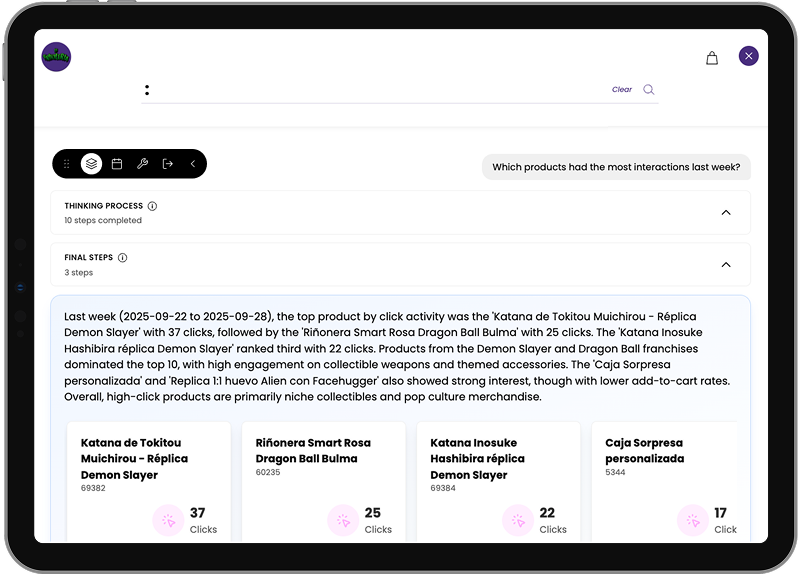Grab the toolbar drag handle dots
Image resolution: width=800 pixels, height=574 pixels.
(67, 164)
